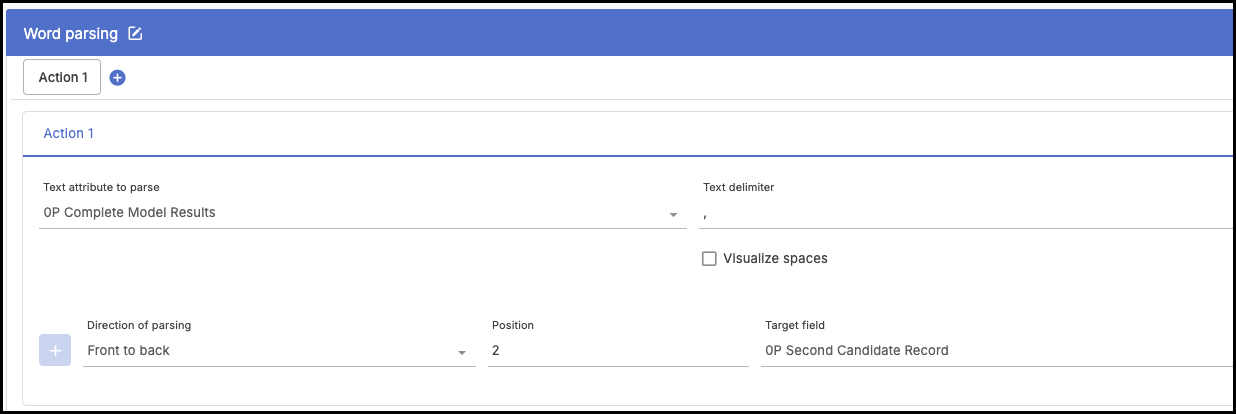Click the Text delimiter label
The height and width of the screenshot is (414, 1236).
(738, 187)
